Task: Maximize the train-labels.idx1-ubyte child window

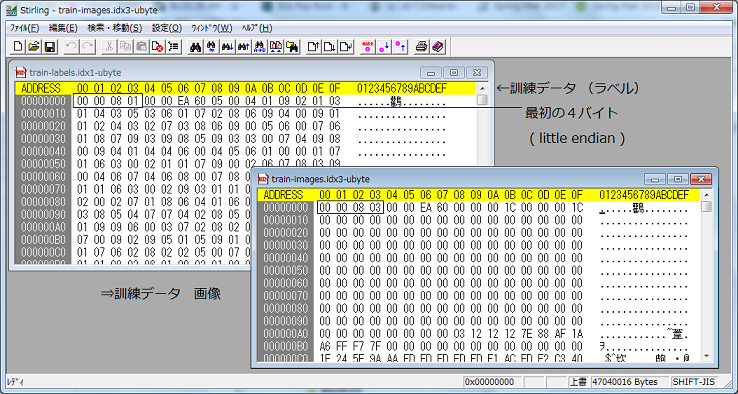Action: (454, 72)
